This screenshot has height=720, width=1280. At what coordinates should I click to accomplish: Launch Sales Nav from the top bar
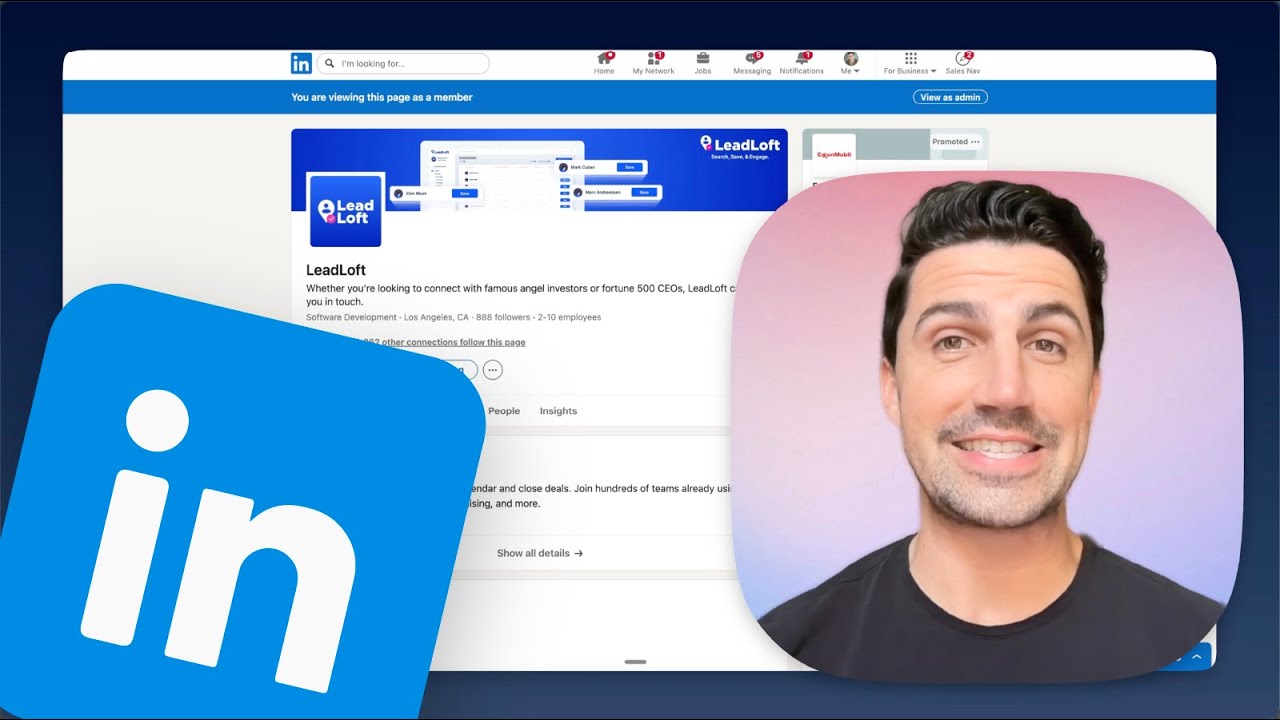click(x=963, y=63)
